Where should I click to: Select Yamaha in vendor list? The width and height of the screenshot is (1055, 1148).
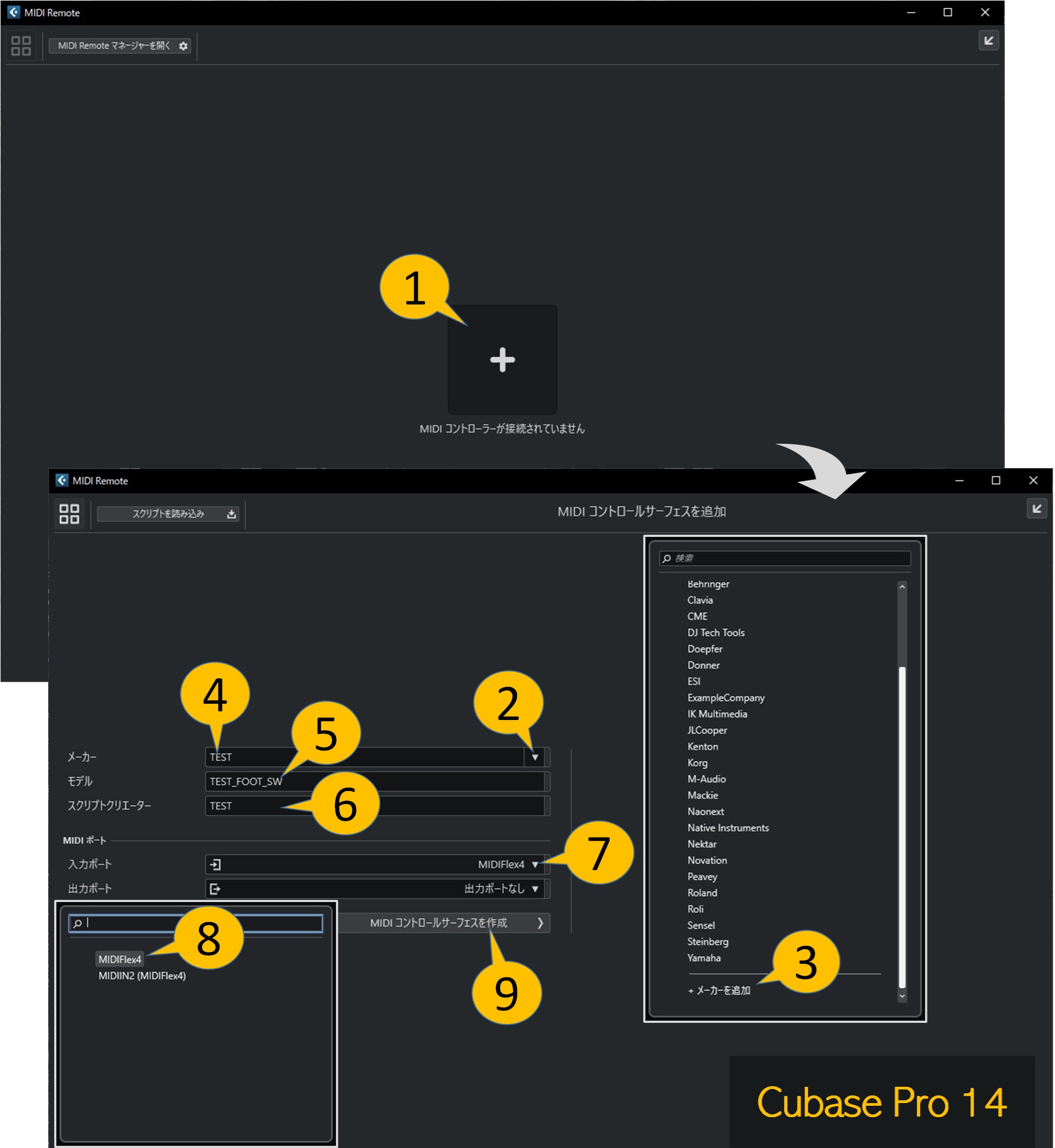tap(704, 958)
